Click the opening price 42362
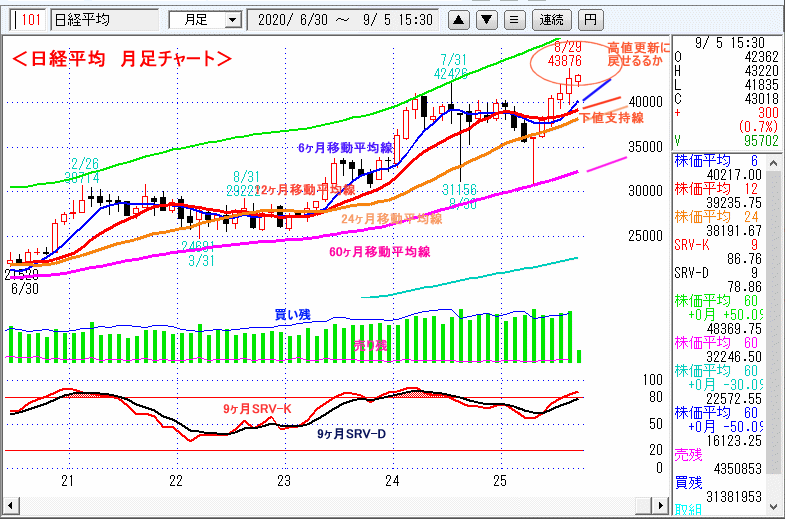Screen dimensions: 785x519 click(761, 57)
